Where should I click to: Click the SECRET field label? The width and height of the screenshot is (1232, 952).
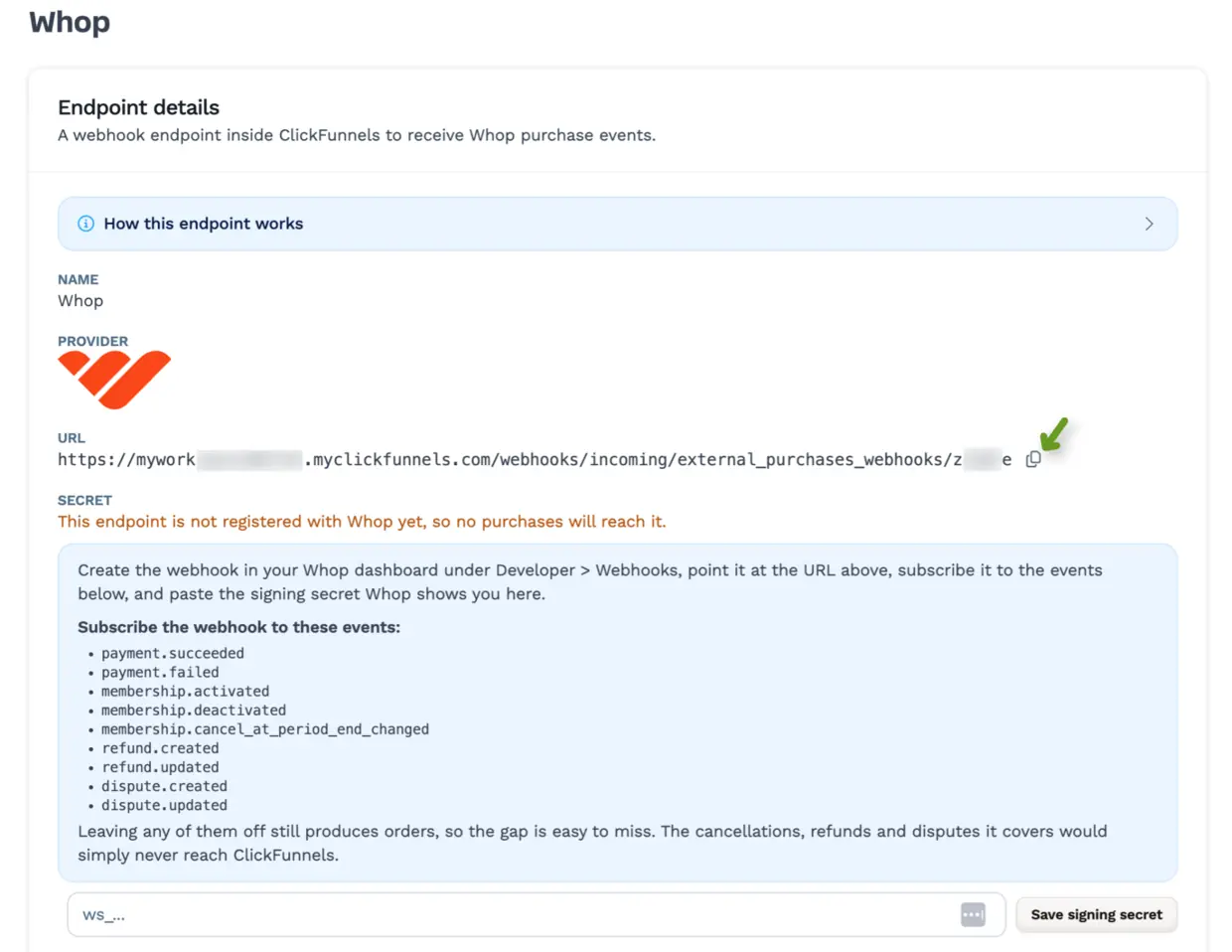pos(84,500)
